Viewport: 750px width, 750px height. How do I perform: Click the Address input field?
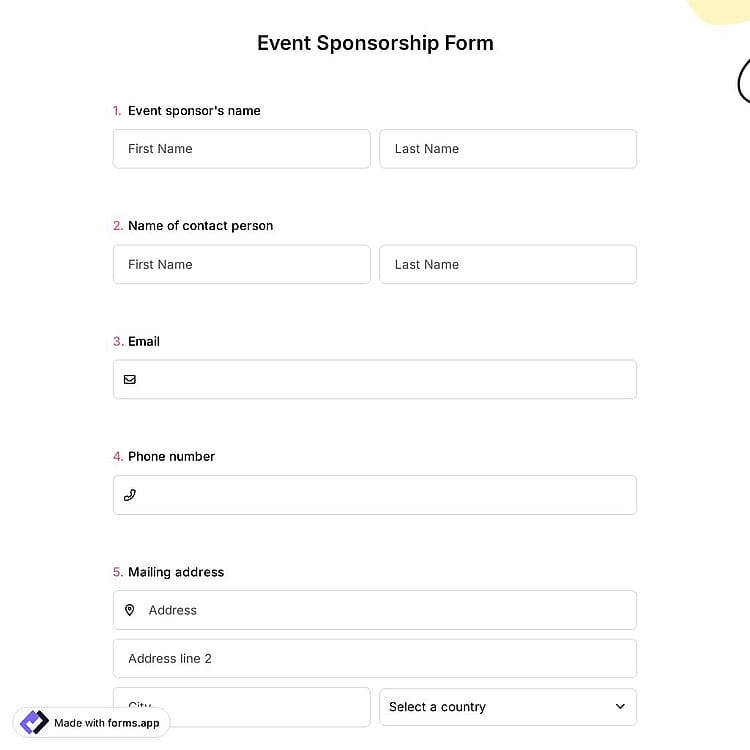point(375,610)
